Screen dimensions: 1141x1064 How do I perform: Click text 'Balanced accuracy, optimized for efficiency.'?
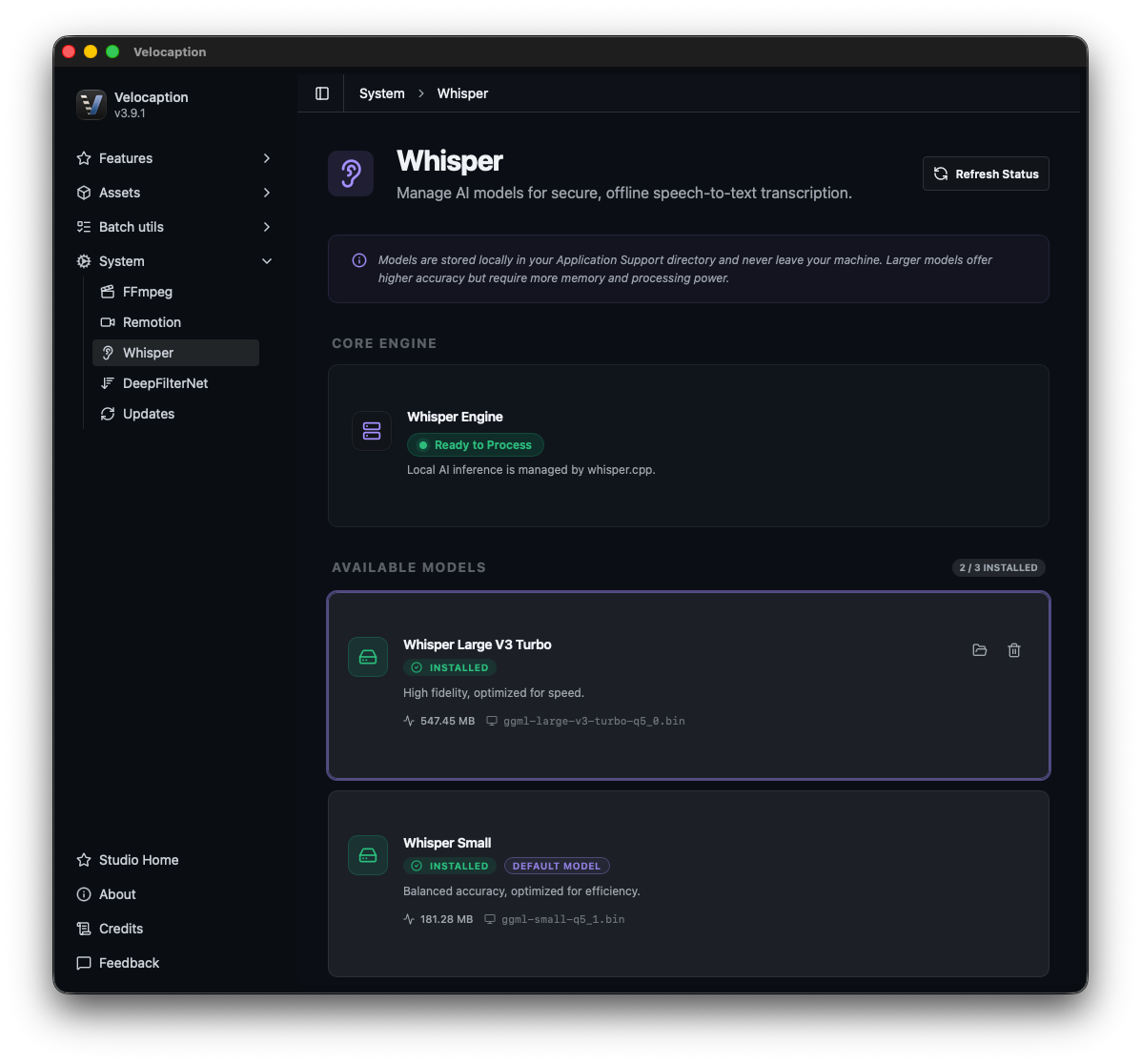(521, 890)
